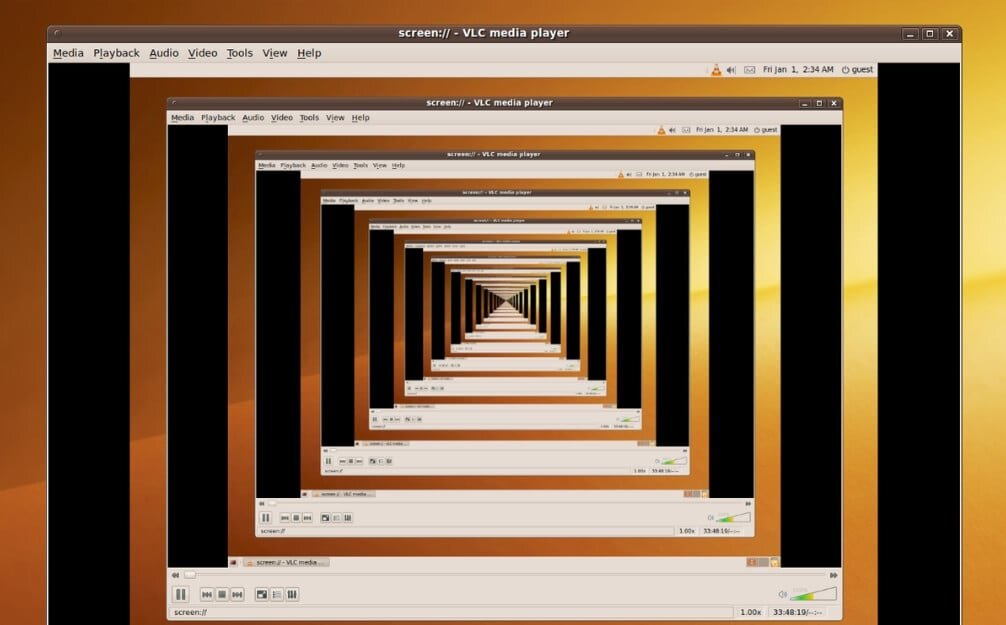
Task: Mute via speaker icon in second-largest VLC window
Action: pyautogui.click(x=783, y=594)
